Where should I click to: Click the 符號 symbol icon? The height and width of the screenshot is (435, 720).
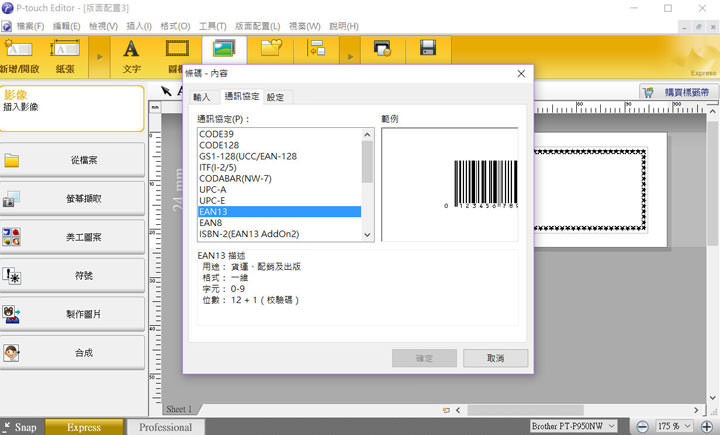[12, 275]
